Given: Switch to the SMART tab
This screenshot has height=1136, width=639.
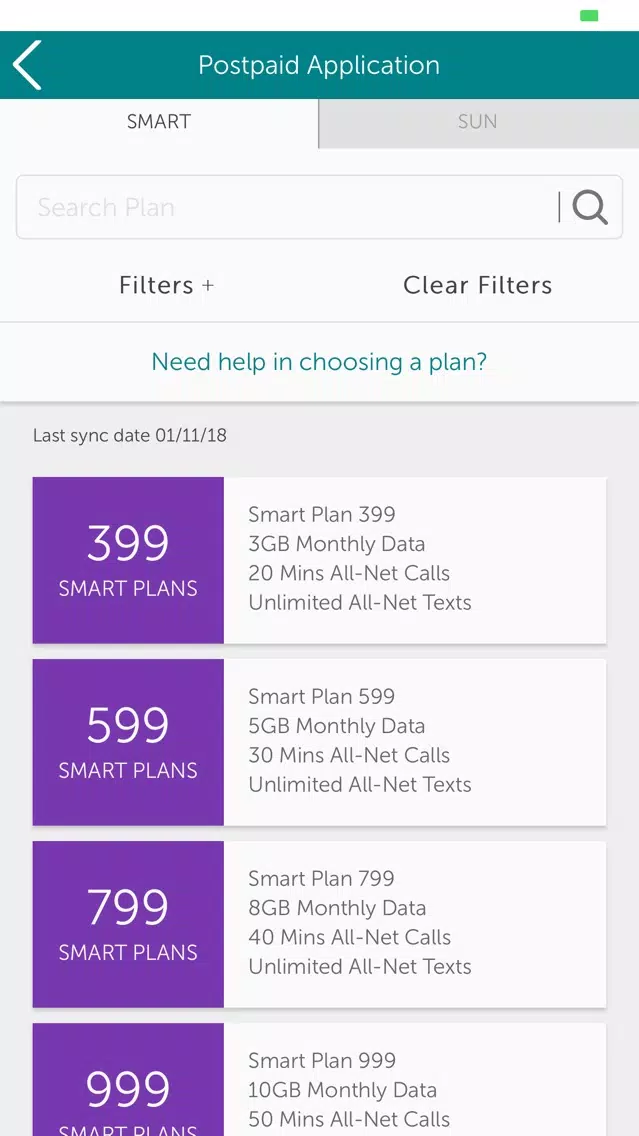Looking at the screenshot, I should click(x=159, y=122).
